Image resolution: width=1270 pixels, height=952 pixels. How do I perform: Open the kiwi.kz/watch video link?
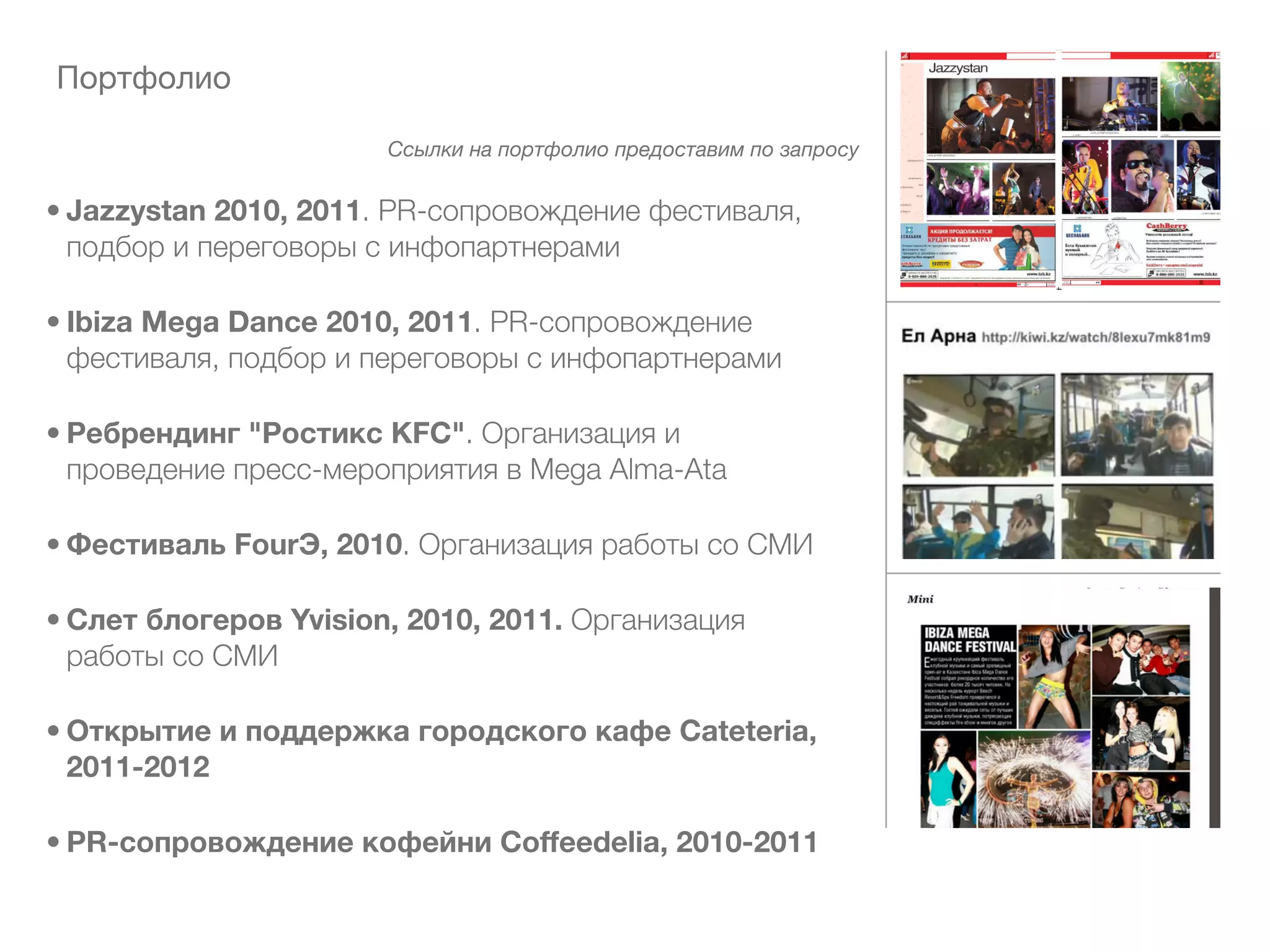1096,337
